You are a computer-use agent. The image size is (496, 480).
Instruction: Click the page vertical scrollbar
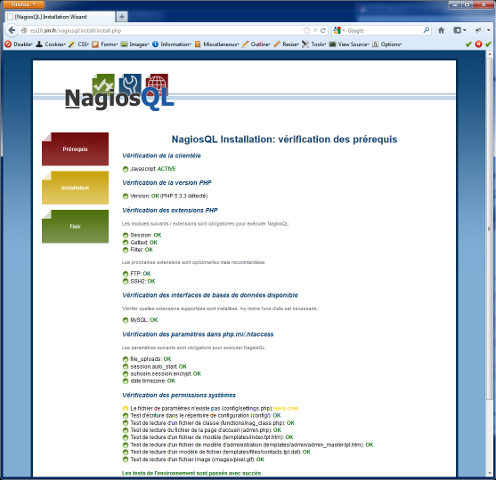[x=489, y=229]
